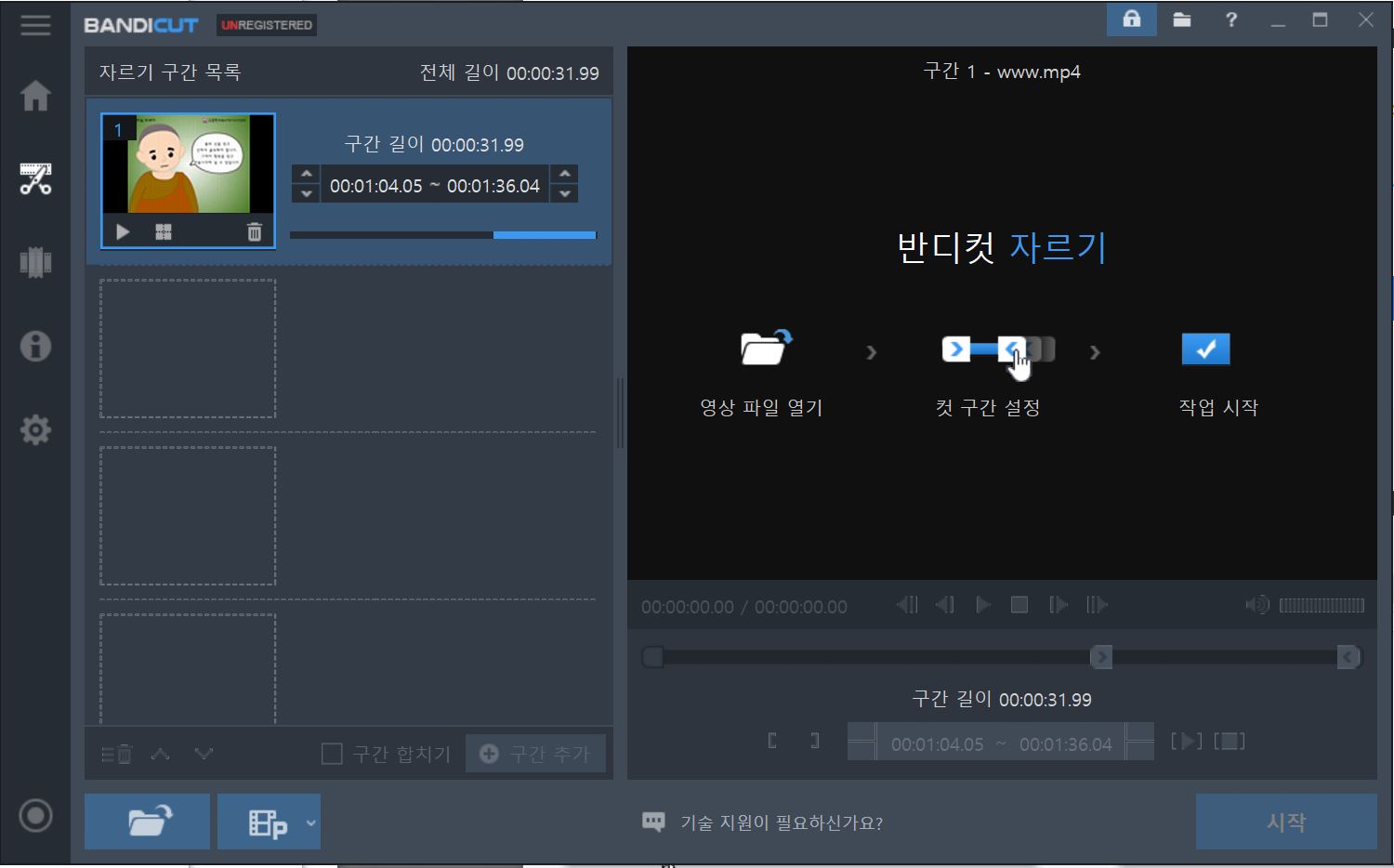The image size is (1394, 868).
Task: Delete segment 1 with trash icon
Action: coord(254,232)
